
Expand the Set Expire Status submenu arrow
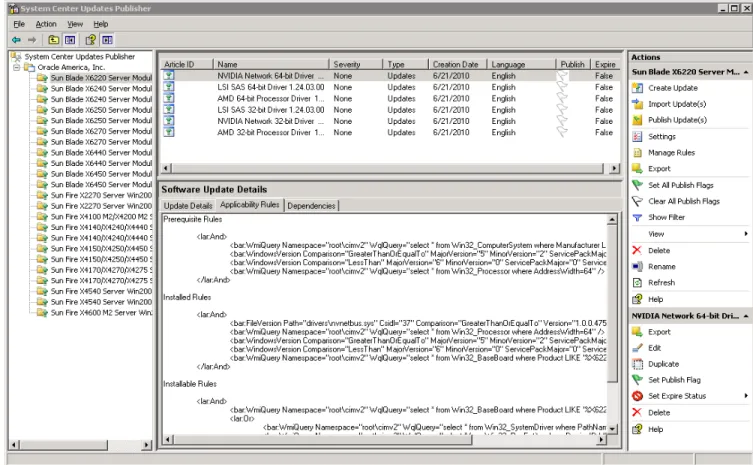point(746,396)
